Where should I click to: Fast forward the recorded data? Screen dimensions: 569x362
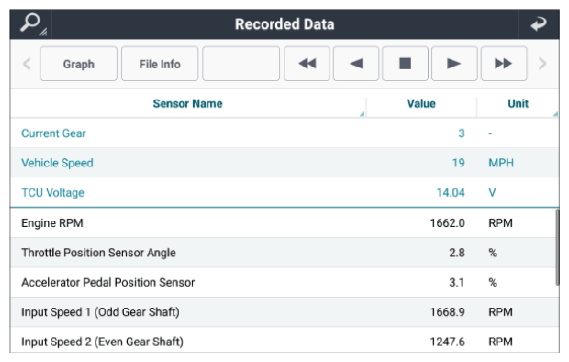tap(504, 63)
